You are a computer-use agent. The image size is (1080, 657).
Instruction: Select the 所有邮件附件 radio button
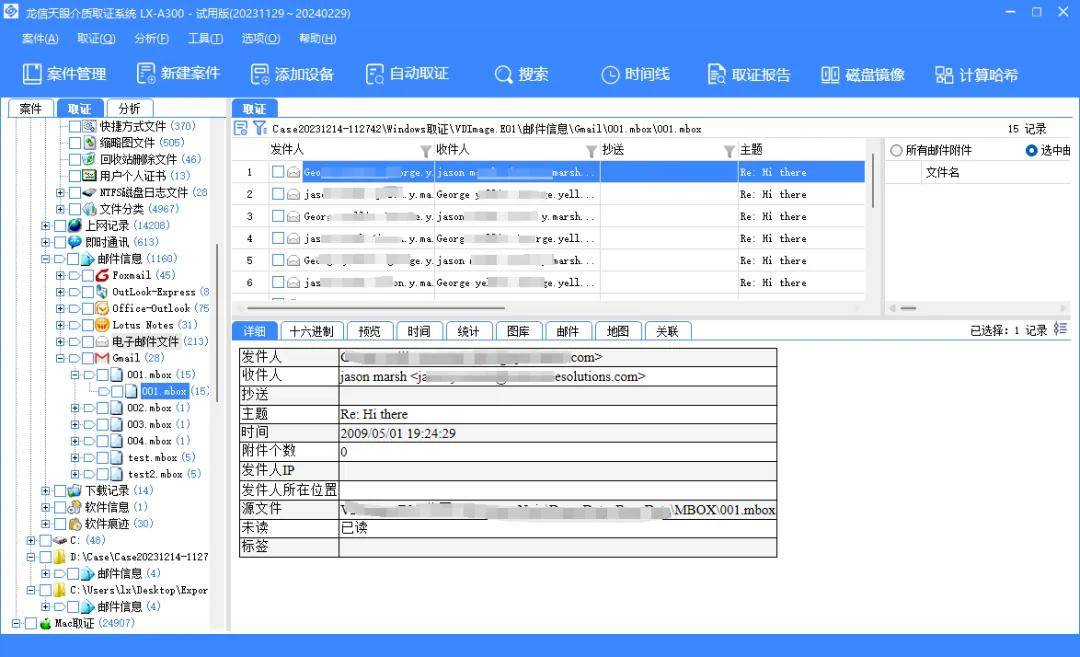click(x=896, y=150)
